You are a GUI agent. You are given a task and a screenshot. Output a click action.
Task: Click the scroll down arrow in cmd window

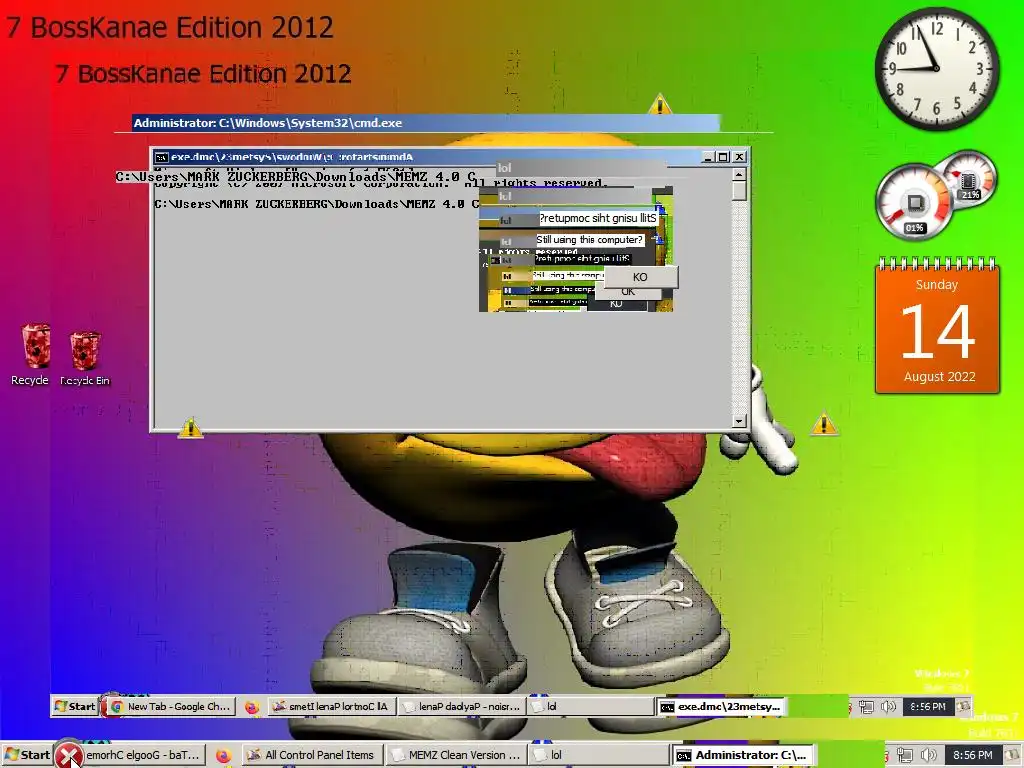739,421
